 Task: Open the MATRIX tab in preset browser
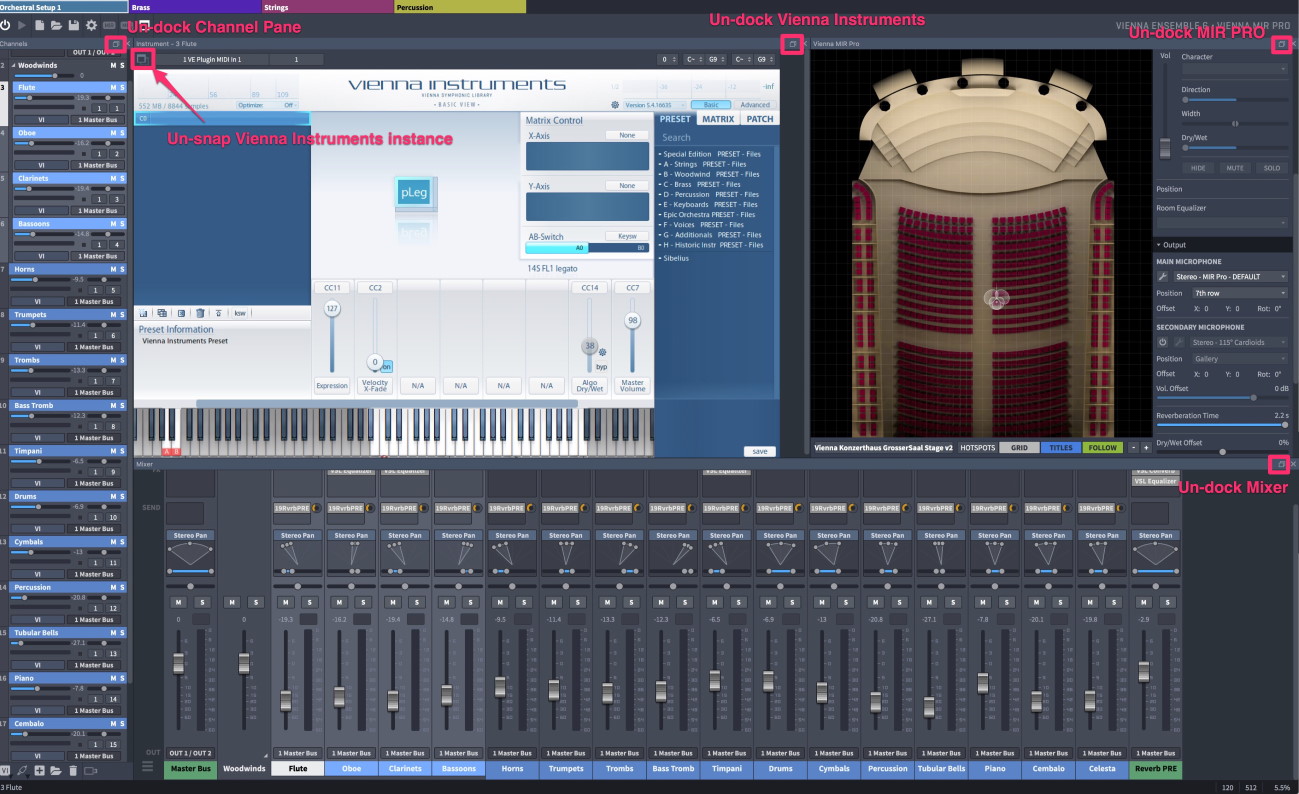[717, 119]
